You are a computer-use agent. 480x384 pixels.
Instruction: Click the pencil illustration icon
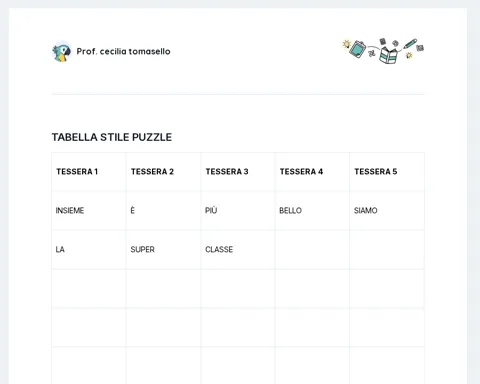[x=410, y=44]
